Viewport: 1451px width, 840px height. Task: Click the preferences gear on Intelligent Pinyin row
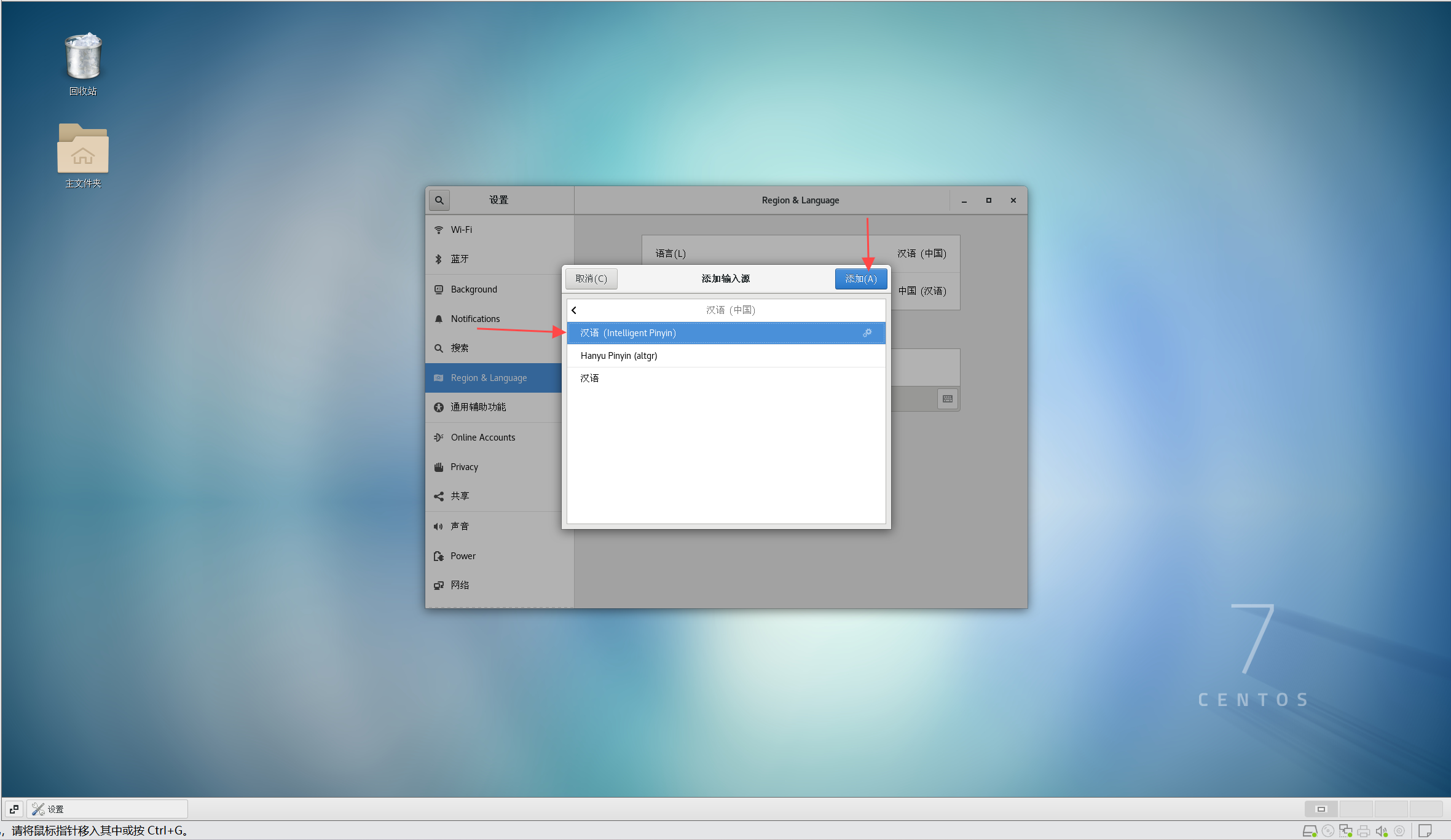(x=867, y=333)
